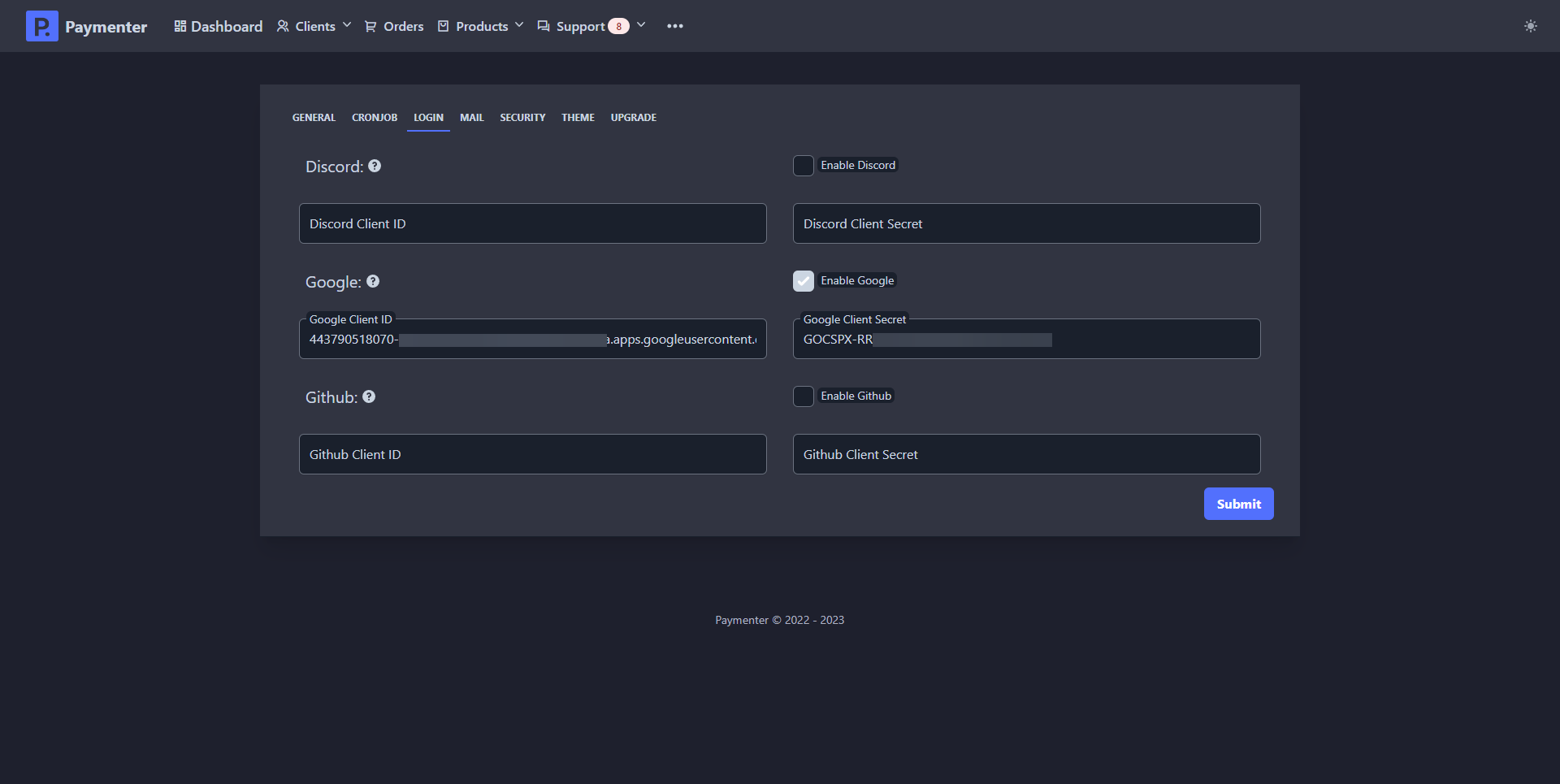Click the Github help question mark icon

[x=369, y=396]
